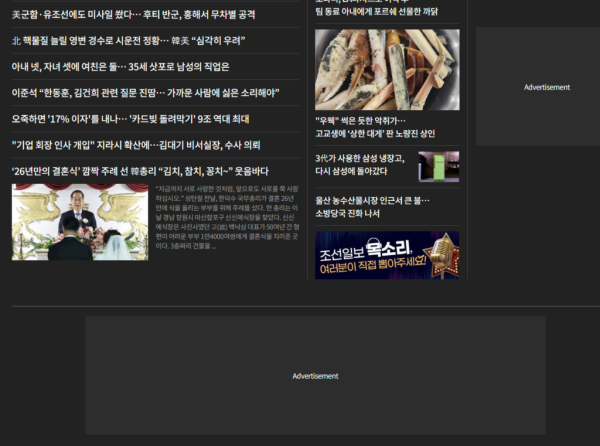Open the spoiled snow crab photo
600x446 pixels.
click(x=387, y=68)
